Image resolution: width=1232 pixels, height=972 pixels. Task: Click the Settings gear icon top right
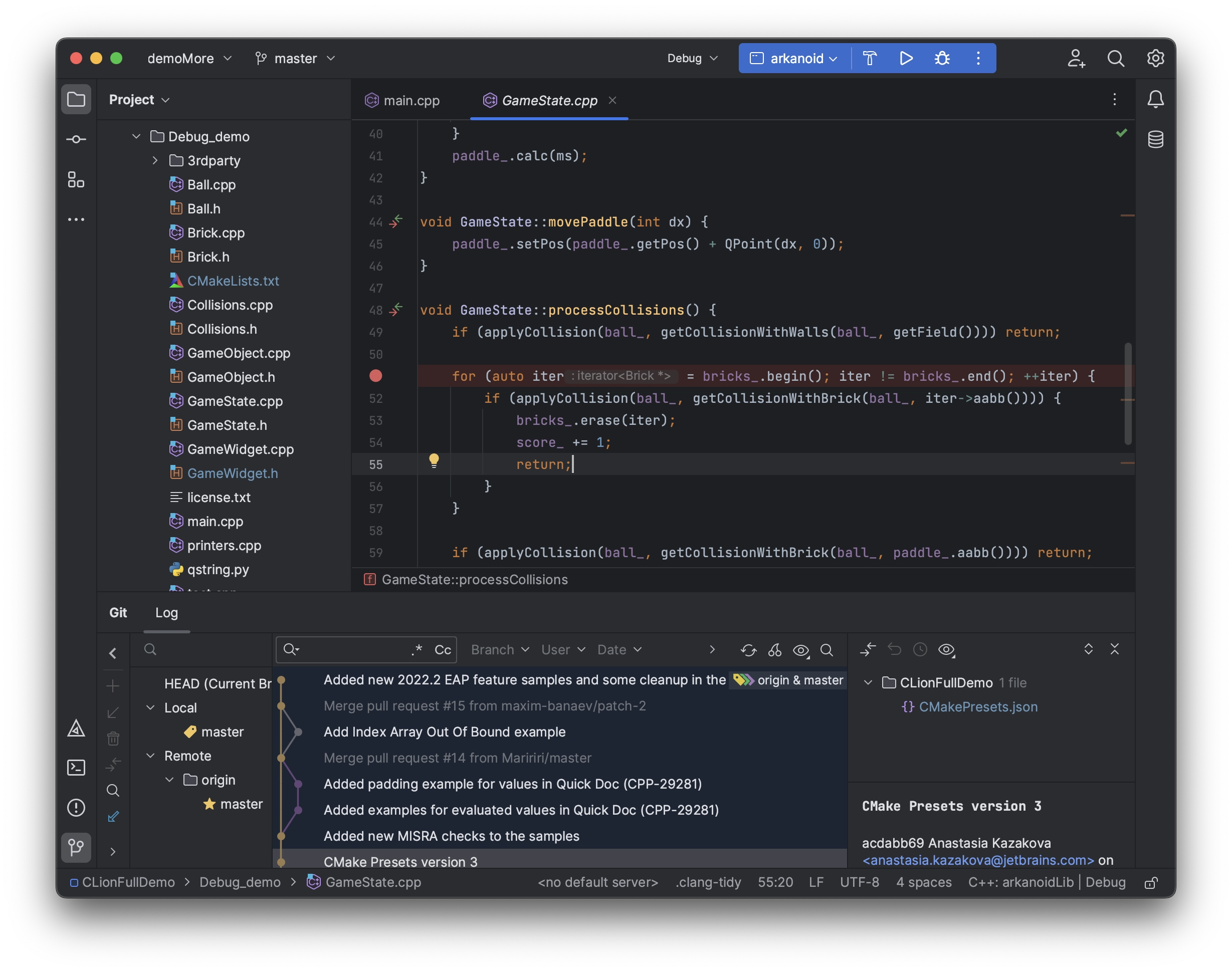pyautogui.click(x=1156, y=57)
